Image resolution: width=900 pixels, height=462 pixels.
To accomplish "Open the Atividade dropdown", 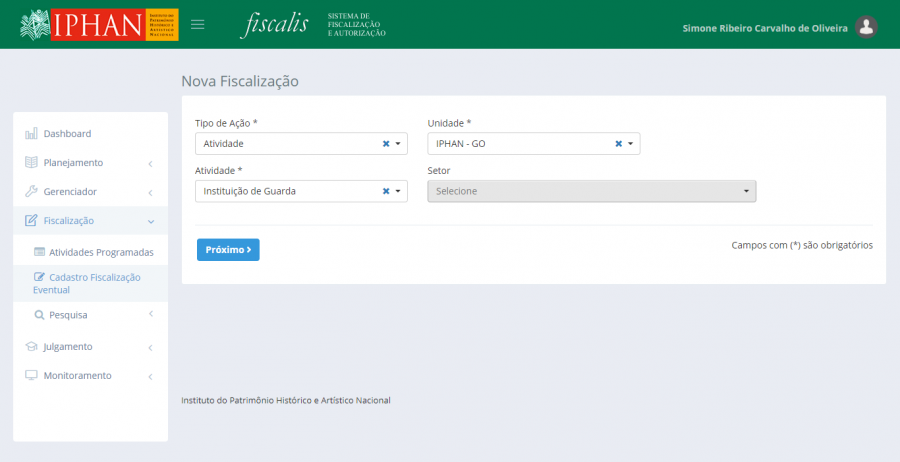I will (398, 191).
